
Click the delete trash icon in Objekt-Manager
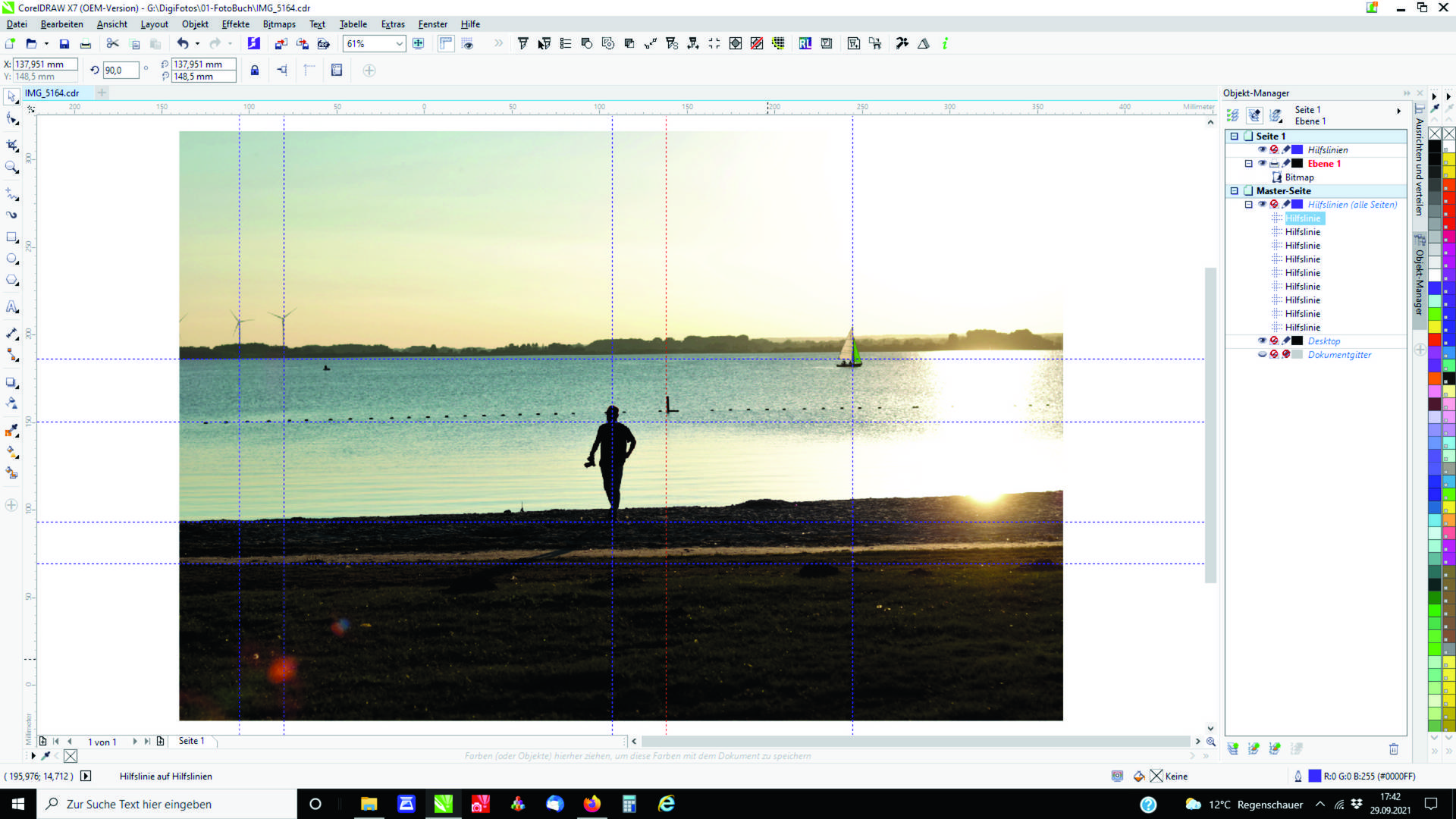click(1394, 749)
